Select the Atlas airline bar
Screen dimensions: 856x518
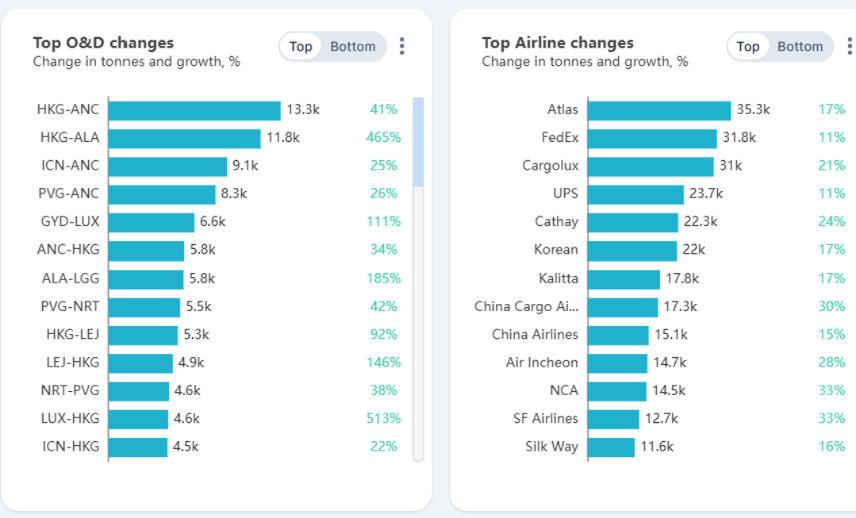[659, 110]
